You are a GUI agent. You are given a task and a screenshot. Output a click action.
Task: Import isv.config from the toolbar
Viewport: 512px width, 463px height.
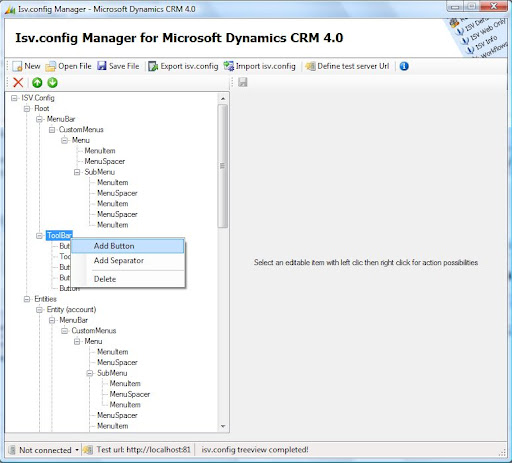[260, 66]
